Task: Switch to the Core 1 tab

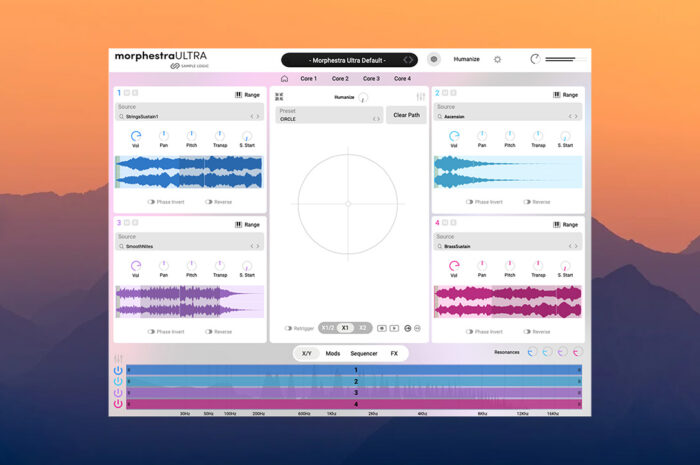Action: pos(308,79)
